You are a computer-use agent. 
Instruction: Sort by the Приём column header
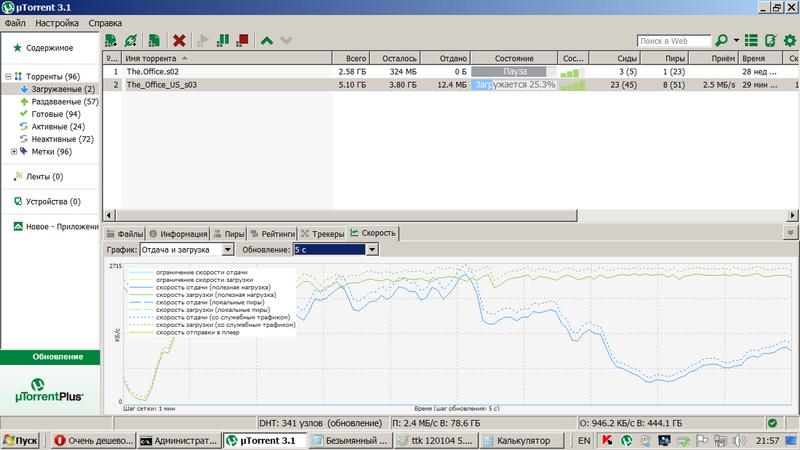tap(713, 58)
